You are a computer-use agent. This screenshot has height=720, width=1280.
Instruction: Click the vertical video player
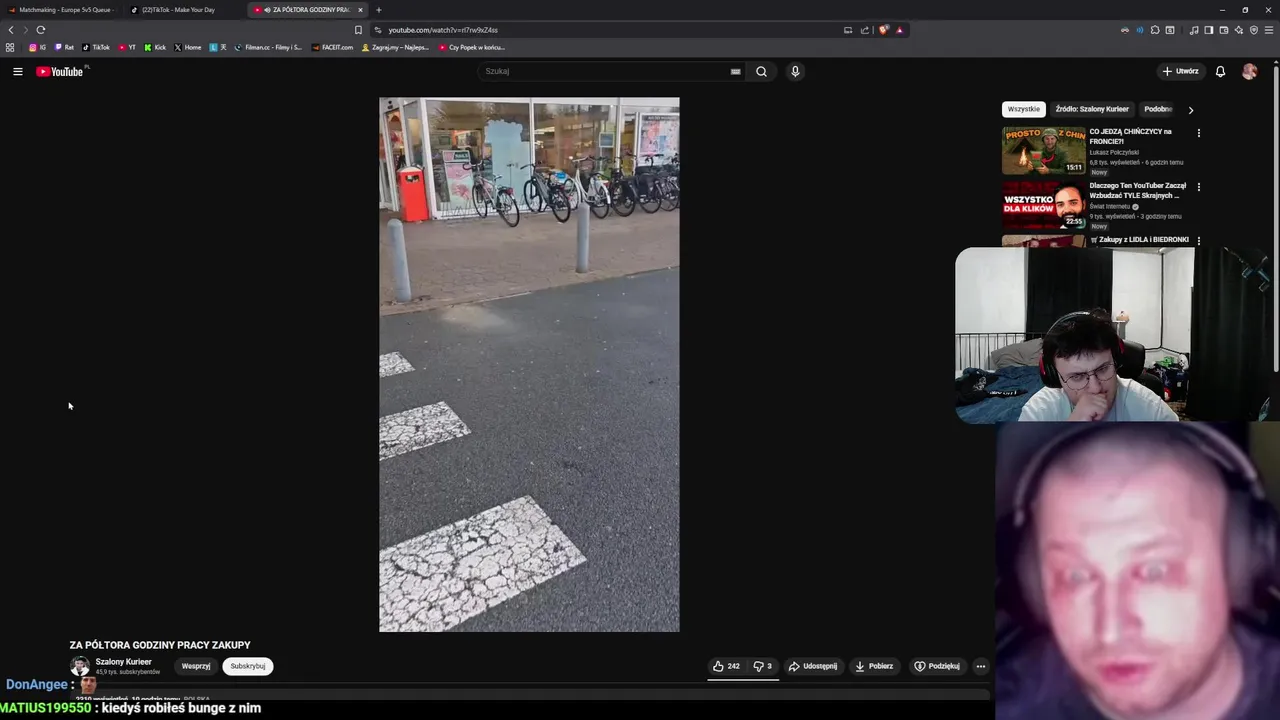[x=529, y=364]
